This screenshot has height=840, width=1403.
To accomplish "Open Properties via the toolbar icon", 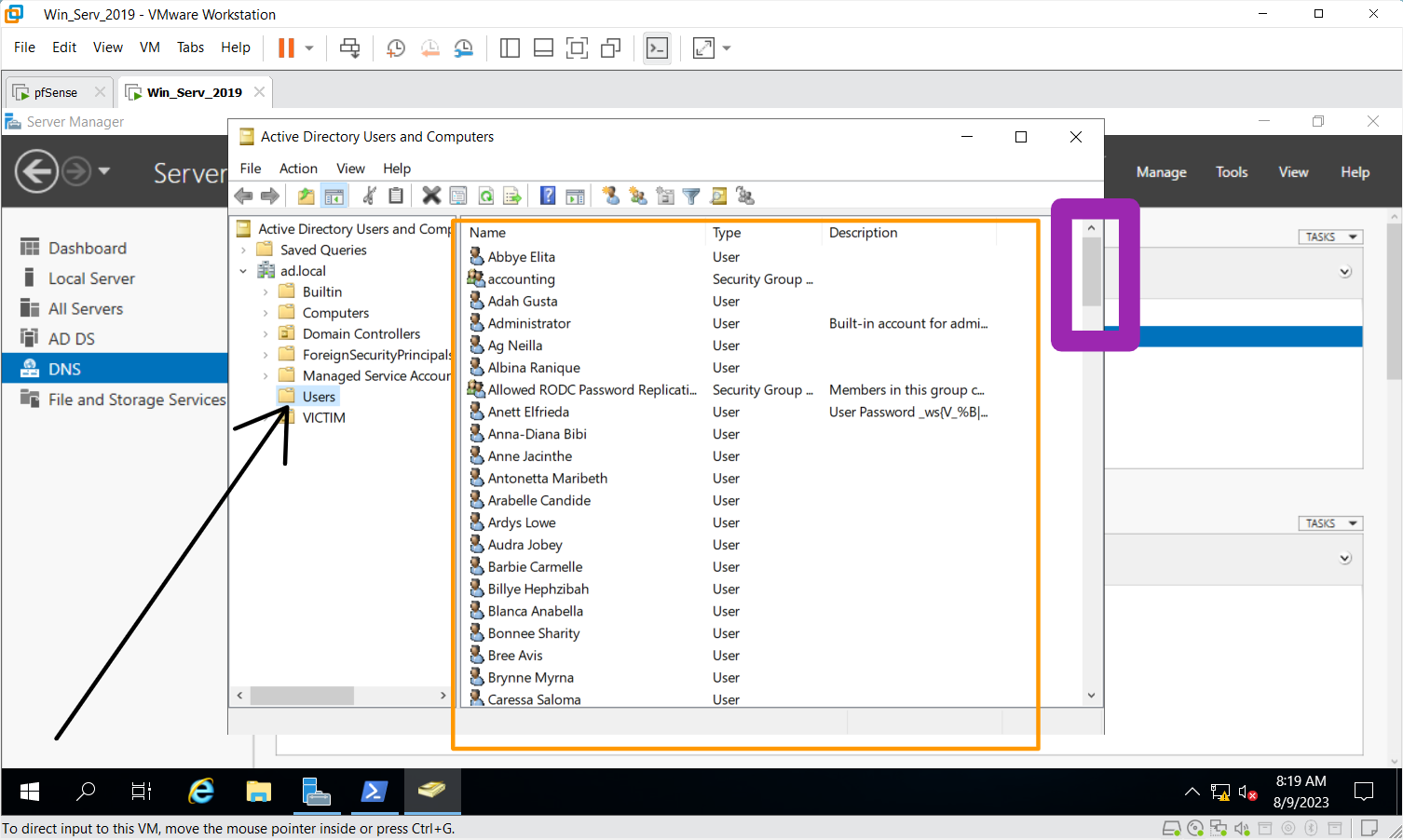I will 458,196.
